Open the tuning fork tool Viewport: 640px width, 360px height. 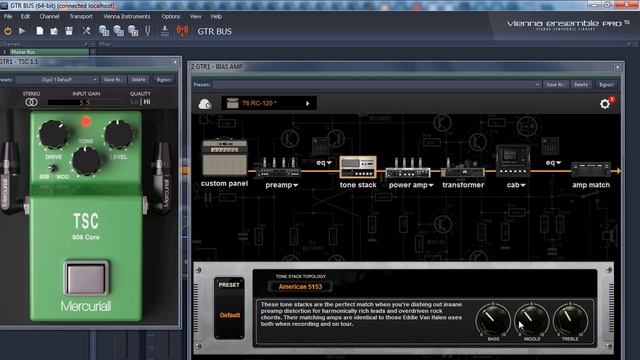[x=148, y=31]
